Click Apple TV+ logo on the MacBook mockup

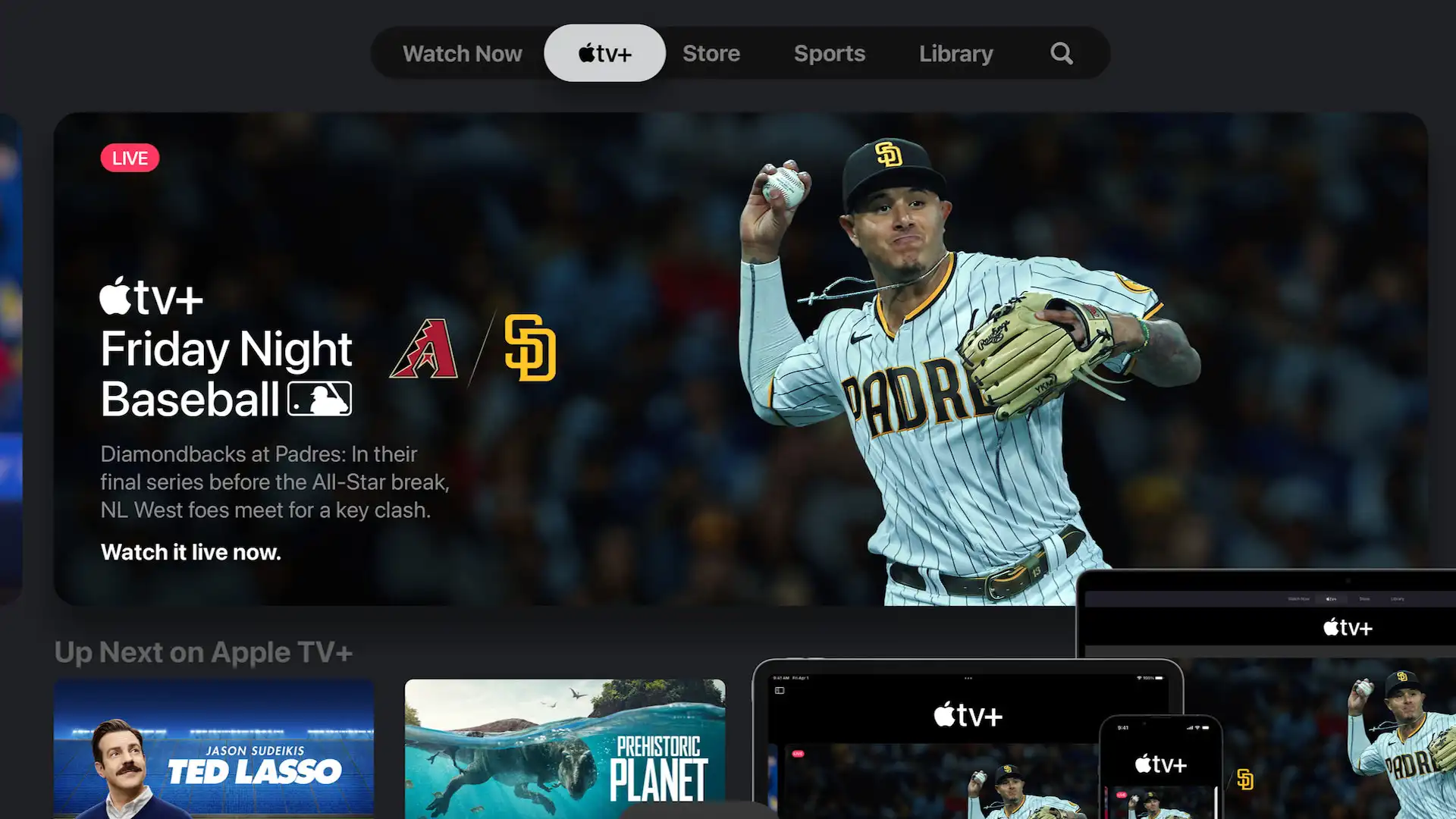(1348, 628)
